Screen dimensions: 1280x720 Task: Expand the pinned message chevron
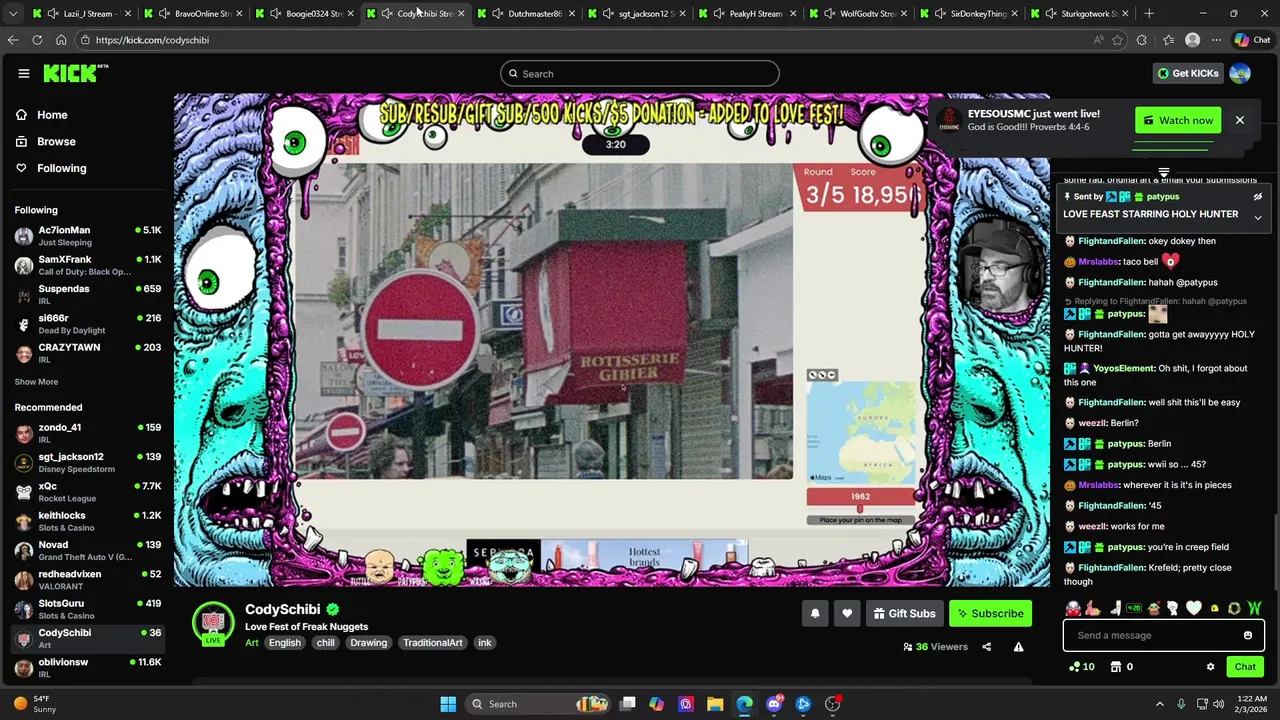tap(1258, 217)
